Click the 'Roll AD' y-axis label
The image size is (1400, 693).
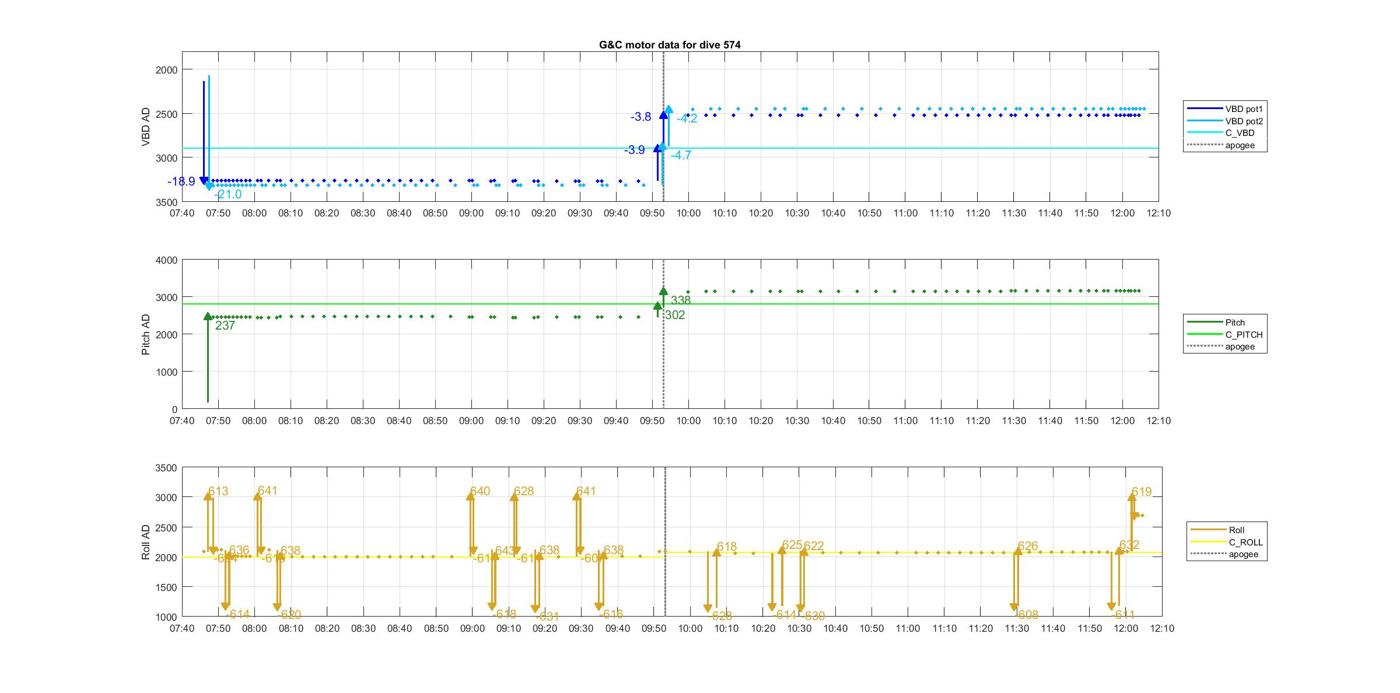click(x=147, y=542)
